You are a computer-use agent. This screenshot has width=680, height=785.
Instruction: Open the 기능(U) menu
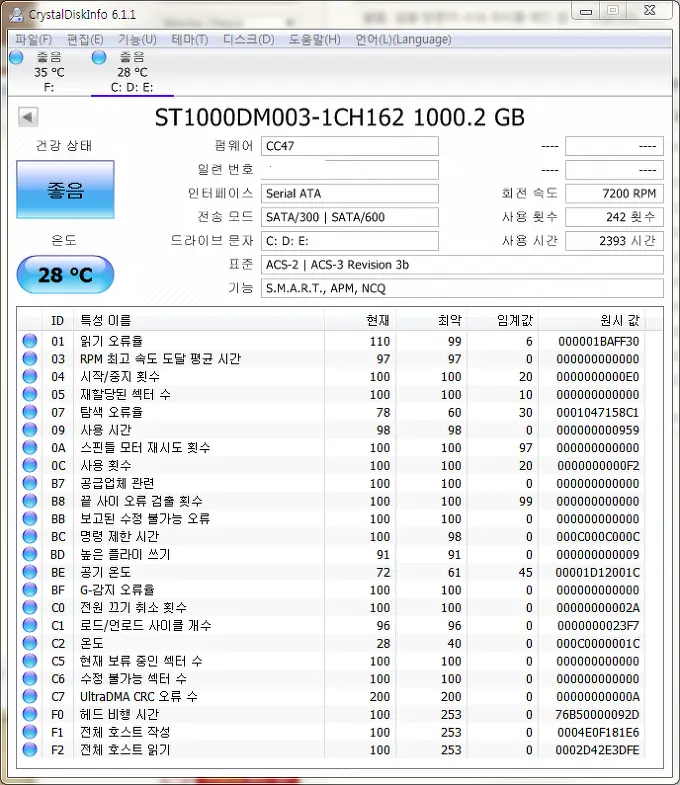click(x=137, y=40)
